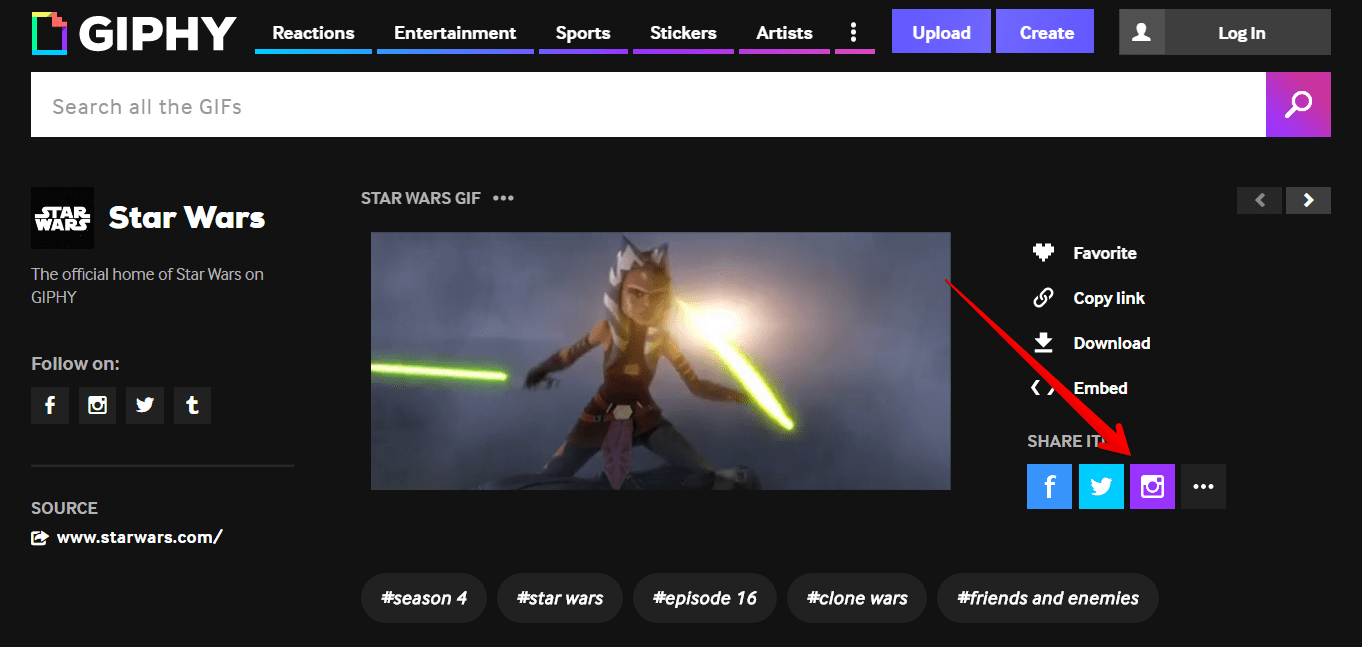
Task: Click the Create button
Action: [1046, 32]
